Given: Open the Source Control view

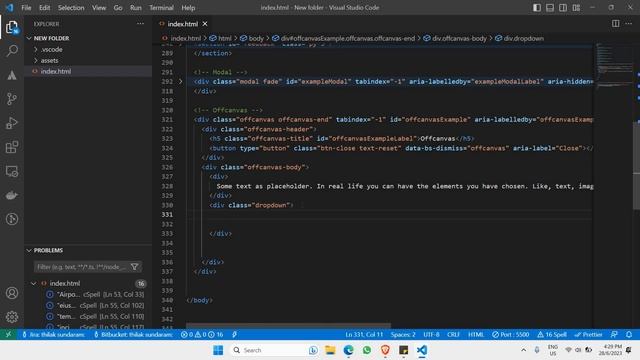Looking at the screenshot, I should click(12, 99).
